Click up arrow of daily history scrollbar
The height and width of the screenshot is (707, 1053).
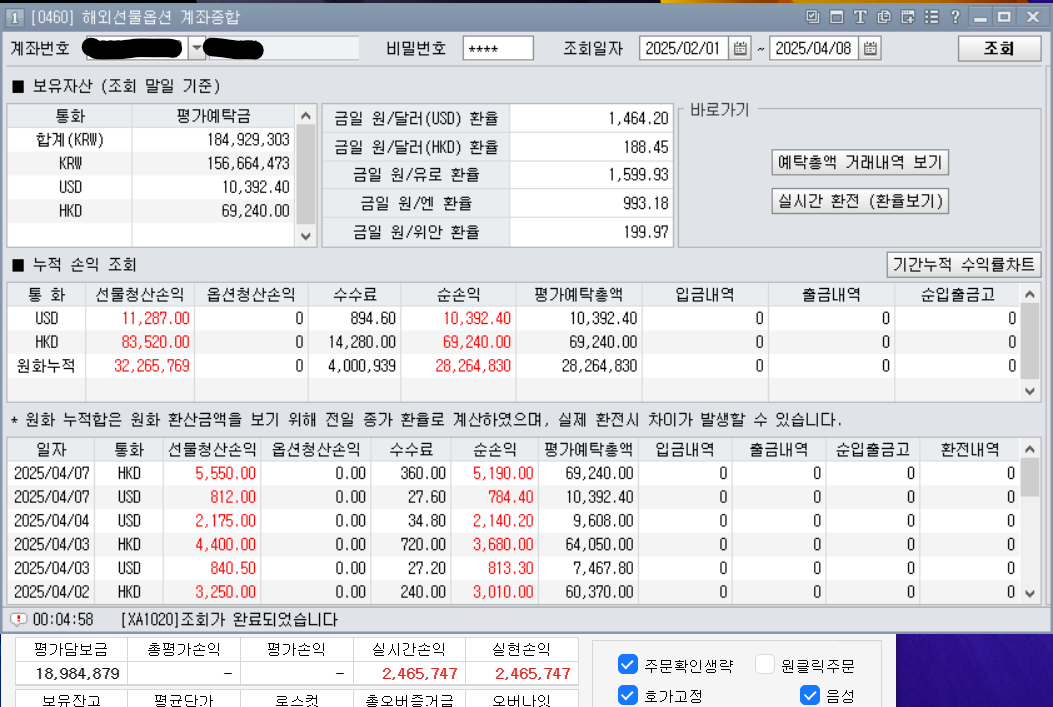pyautogui.click(x=1030, y=449)
